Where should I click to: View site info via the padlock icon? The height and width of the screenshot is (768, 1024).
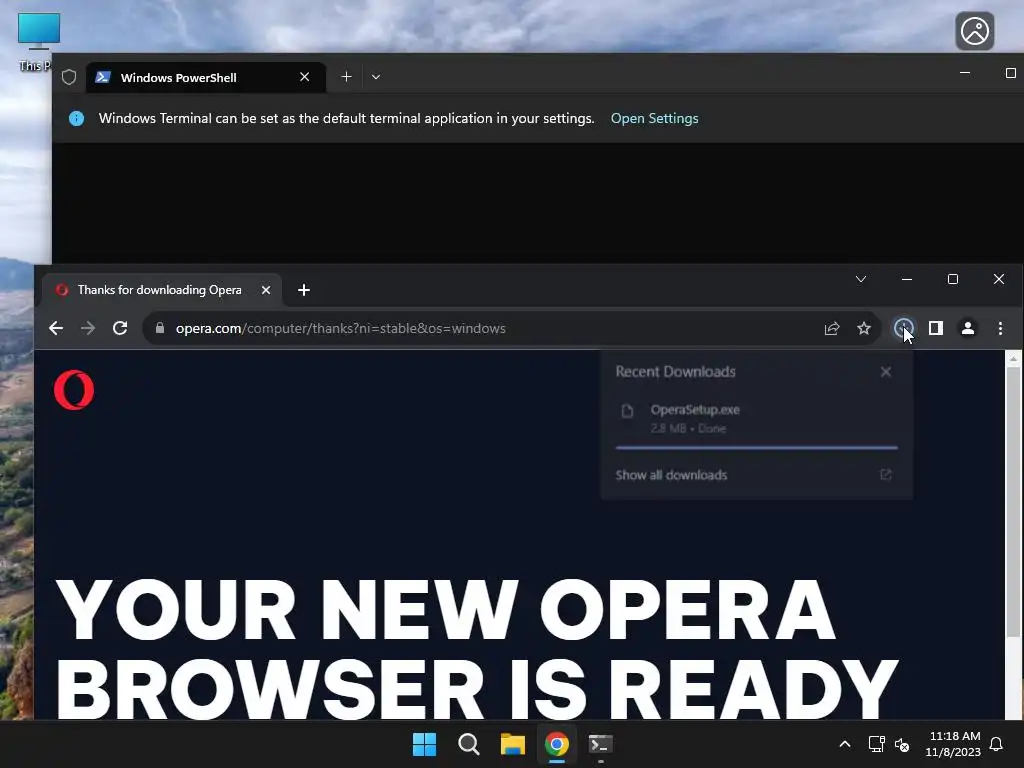pyautogui.click(x=160, y=328)
